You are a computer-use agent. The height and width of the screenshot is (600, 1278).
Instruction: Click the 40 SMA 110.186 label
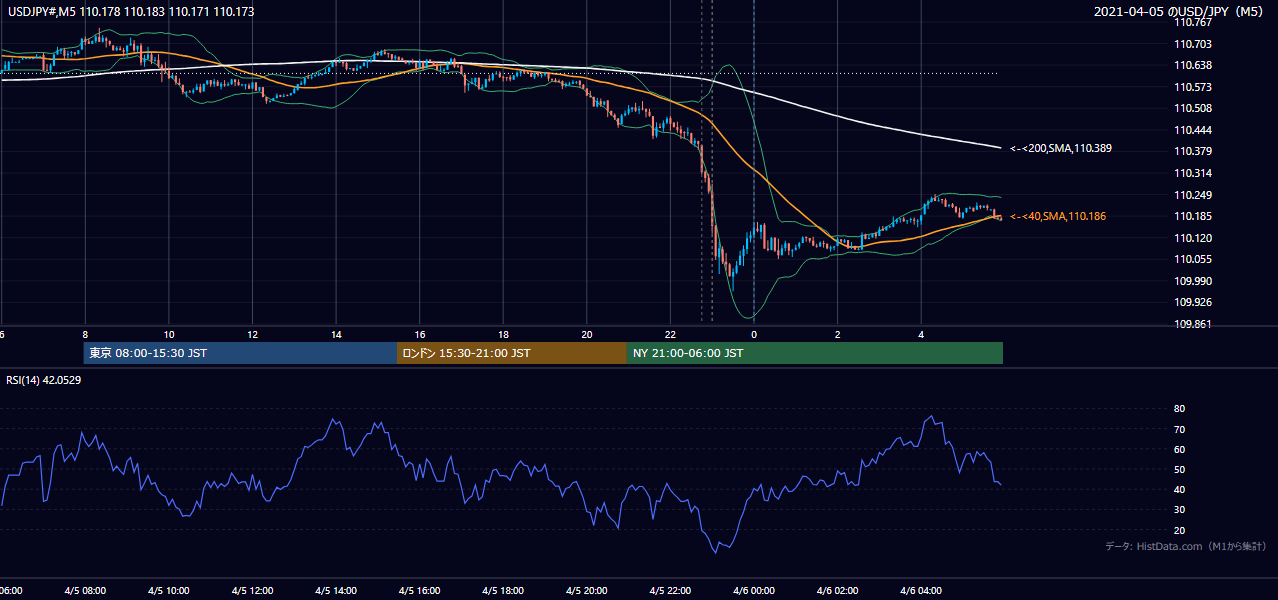(1058, 216)
